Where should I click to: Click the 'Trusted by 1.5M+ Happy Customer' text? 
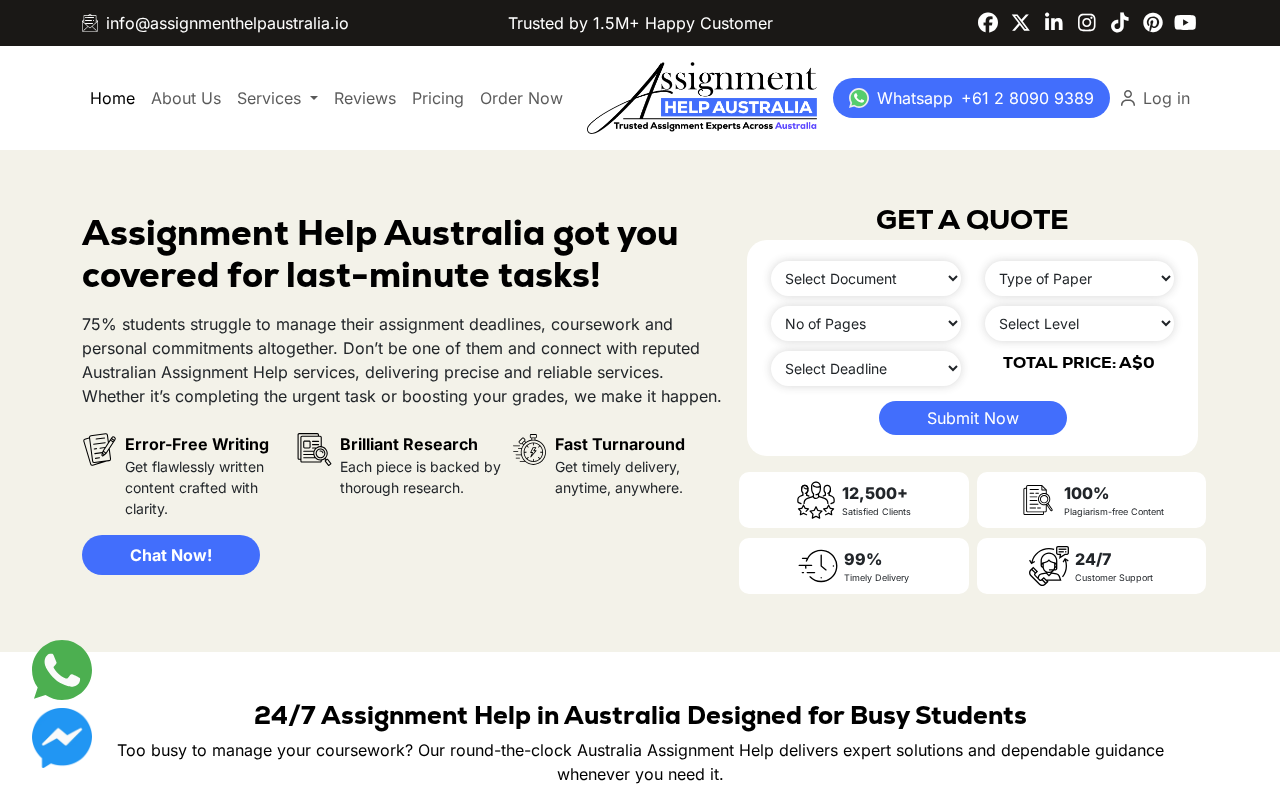click(x=640, y=23)
